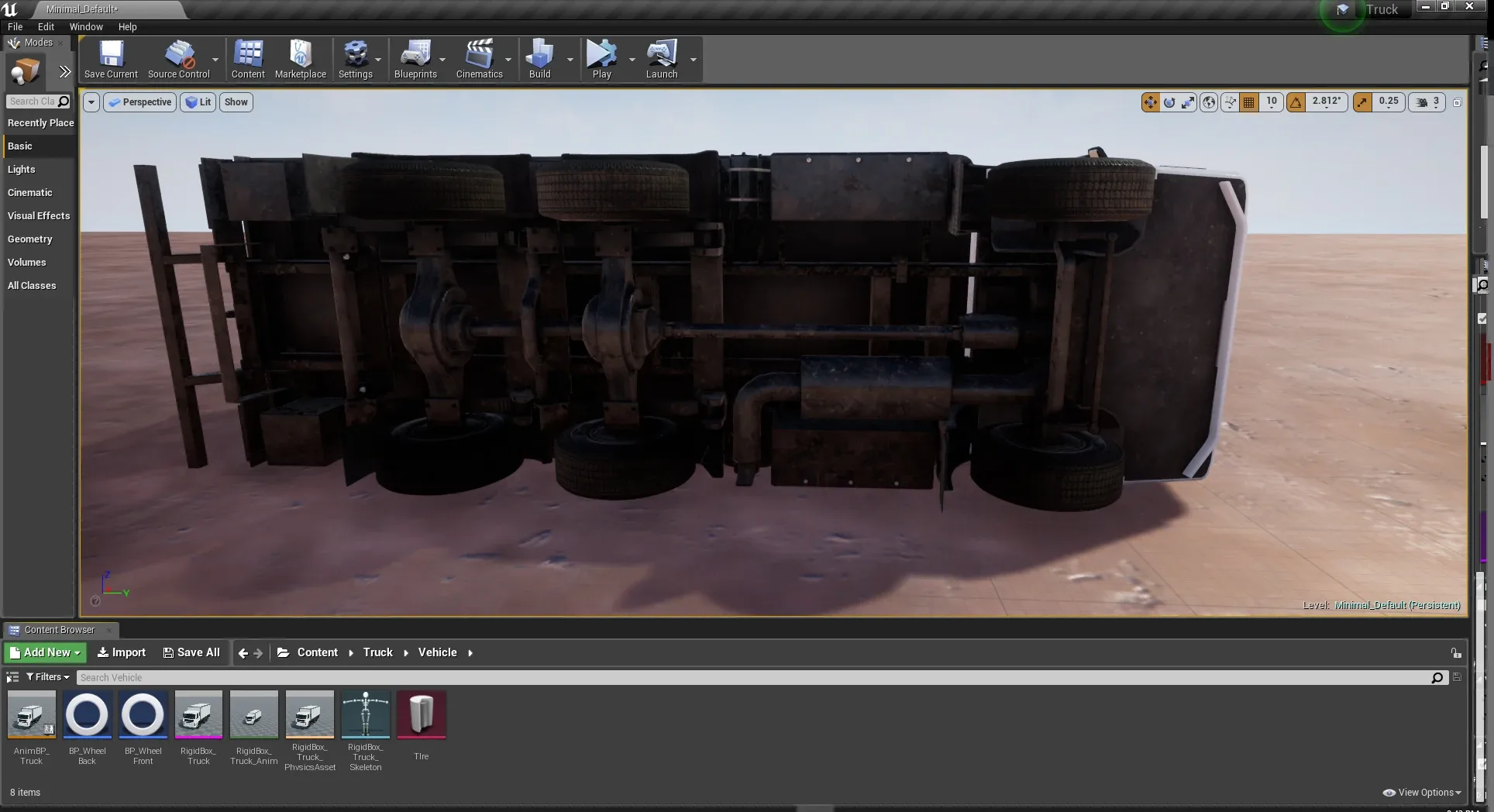Select the Lights category in Modes panel

point(21,169)
